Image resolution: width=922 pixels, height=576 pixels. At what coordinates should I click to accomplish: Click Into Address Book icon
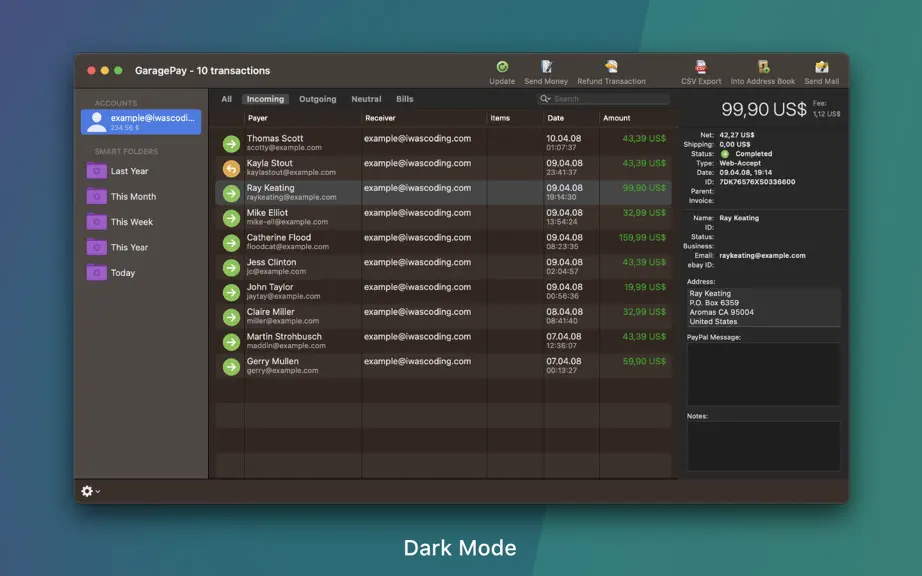tap(763, 67)
